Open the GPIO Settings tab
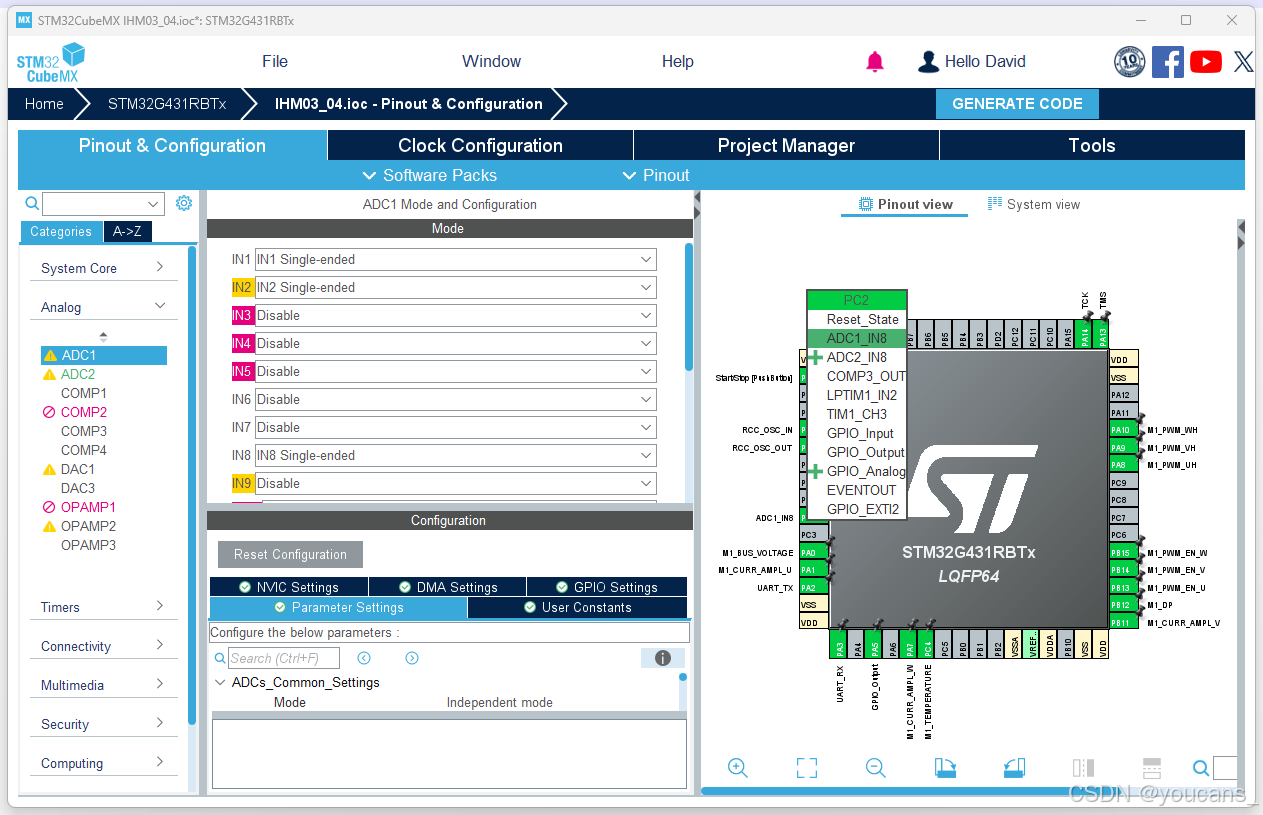 pos(607,587)
